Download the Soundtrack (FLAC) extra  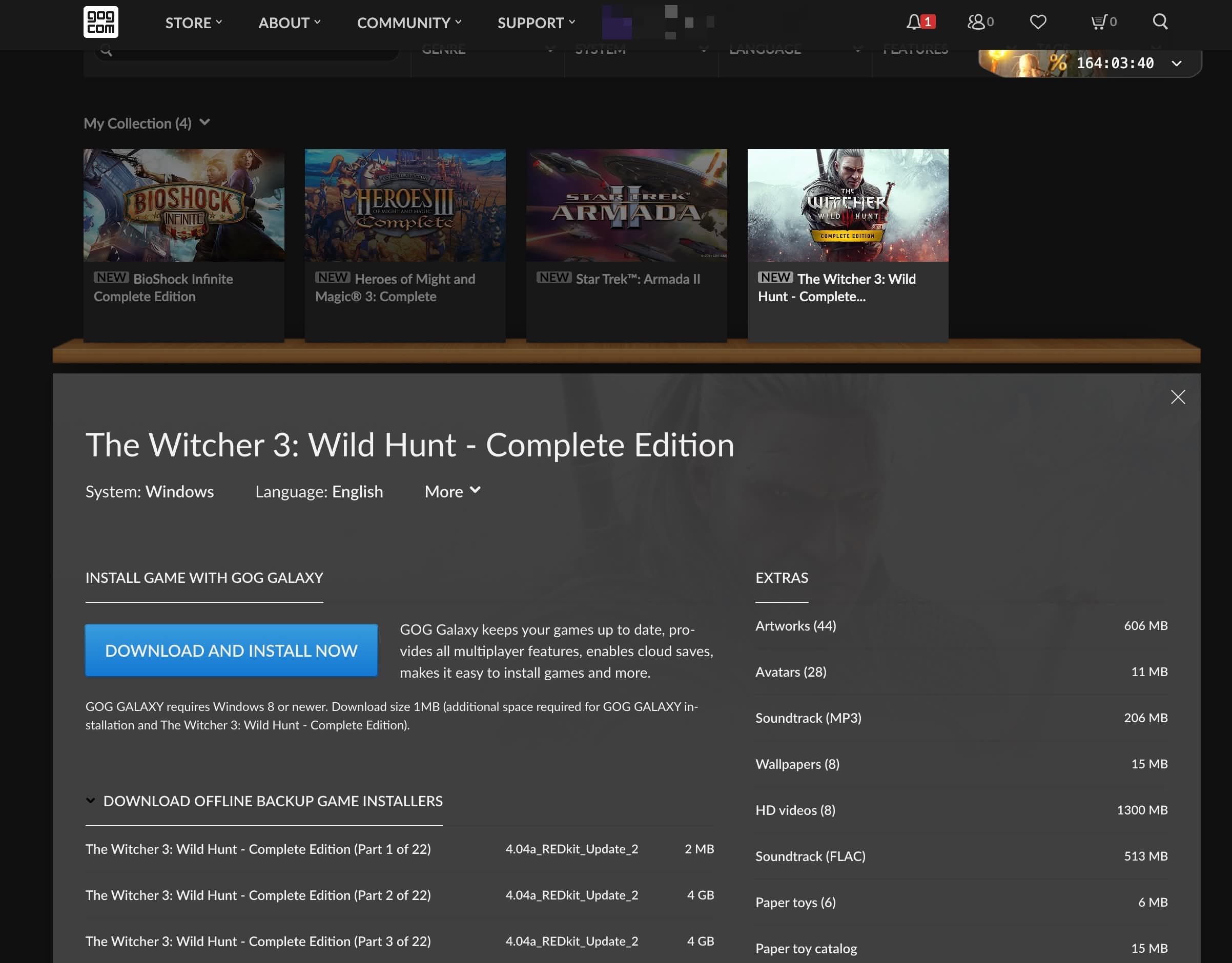coord(811,856)
